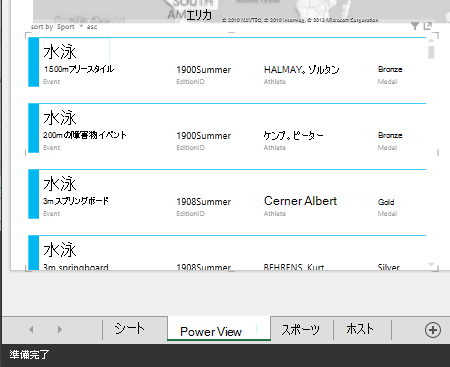Click the scroll up arrow of card list

(431, 40)
